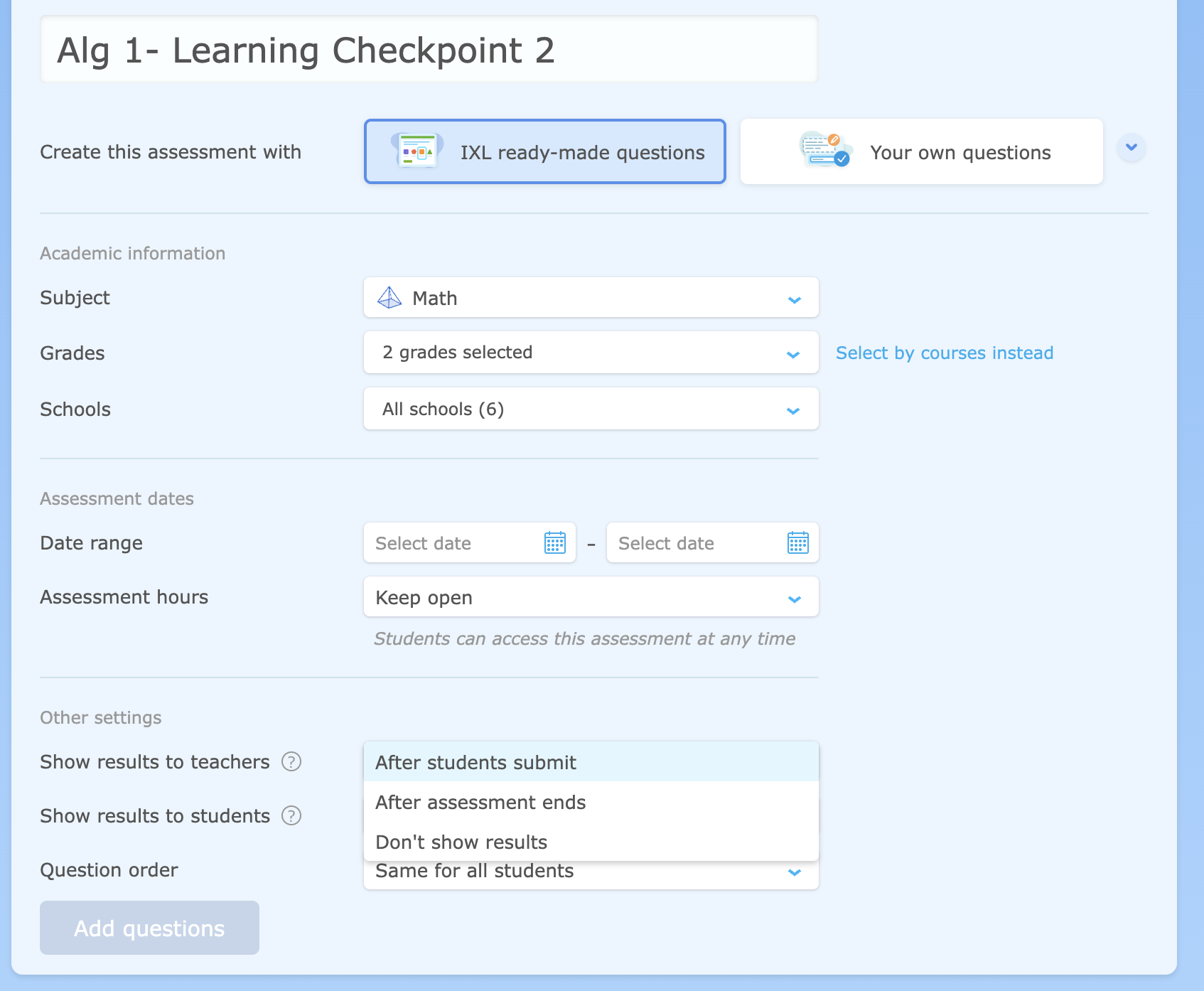Open the Assessment hours Keep open dropdown
Viewport: 1204px width, 991px height.
pos(591,597)
